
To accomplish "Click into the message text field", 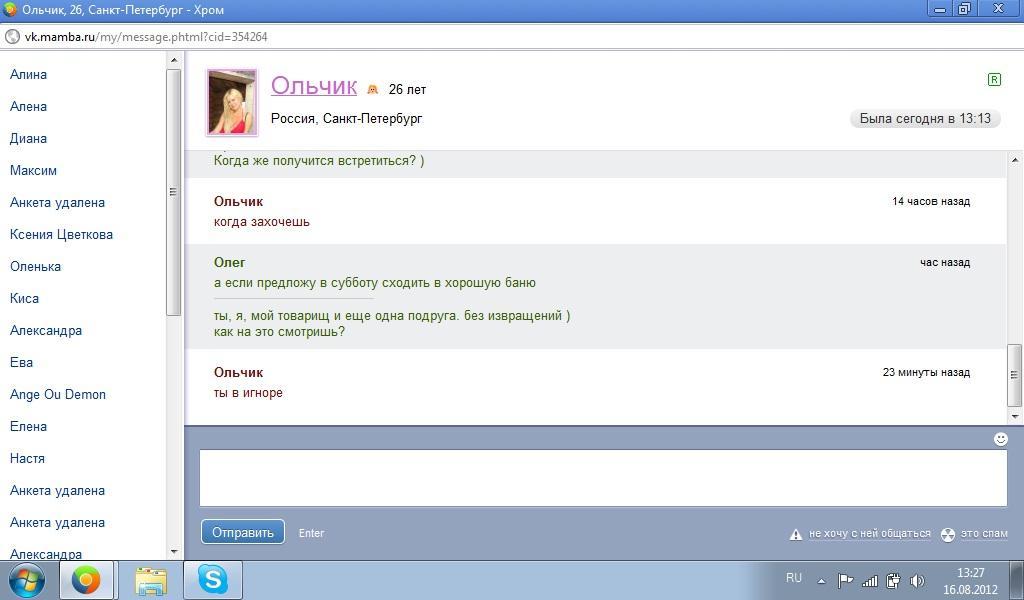I will 602,478.
